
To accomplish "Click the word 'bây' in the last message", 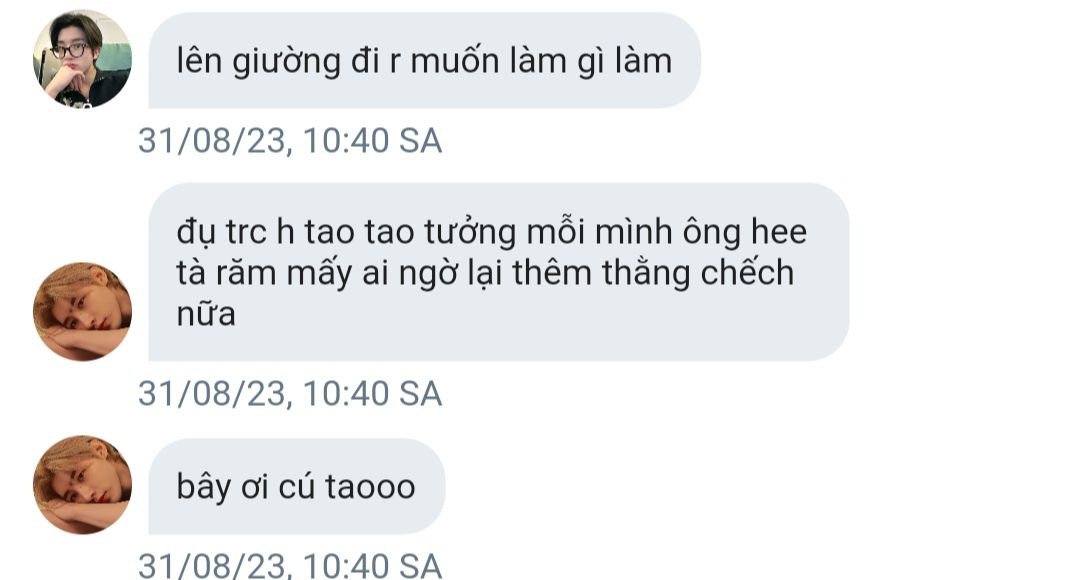I will pos(203,488).
